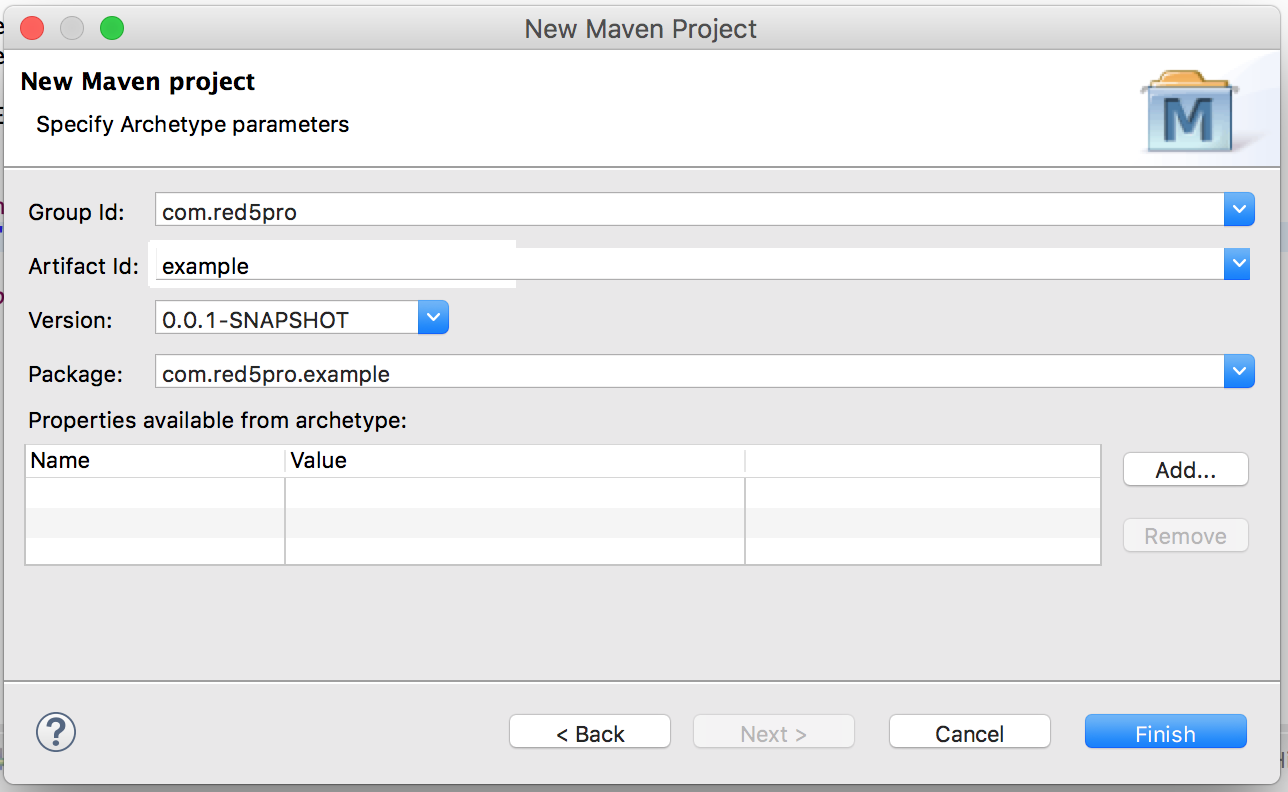Click the 'Version:' label
The image size is (1288, 792).
[70, 320]
